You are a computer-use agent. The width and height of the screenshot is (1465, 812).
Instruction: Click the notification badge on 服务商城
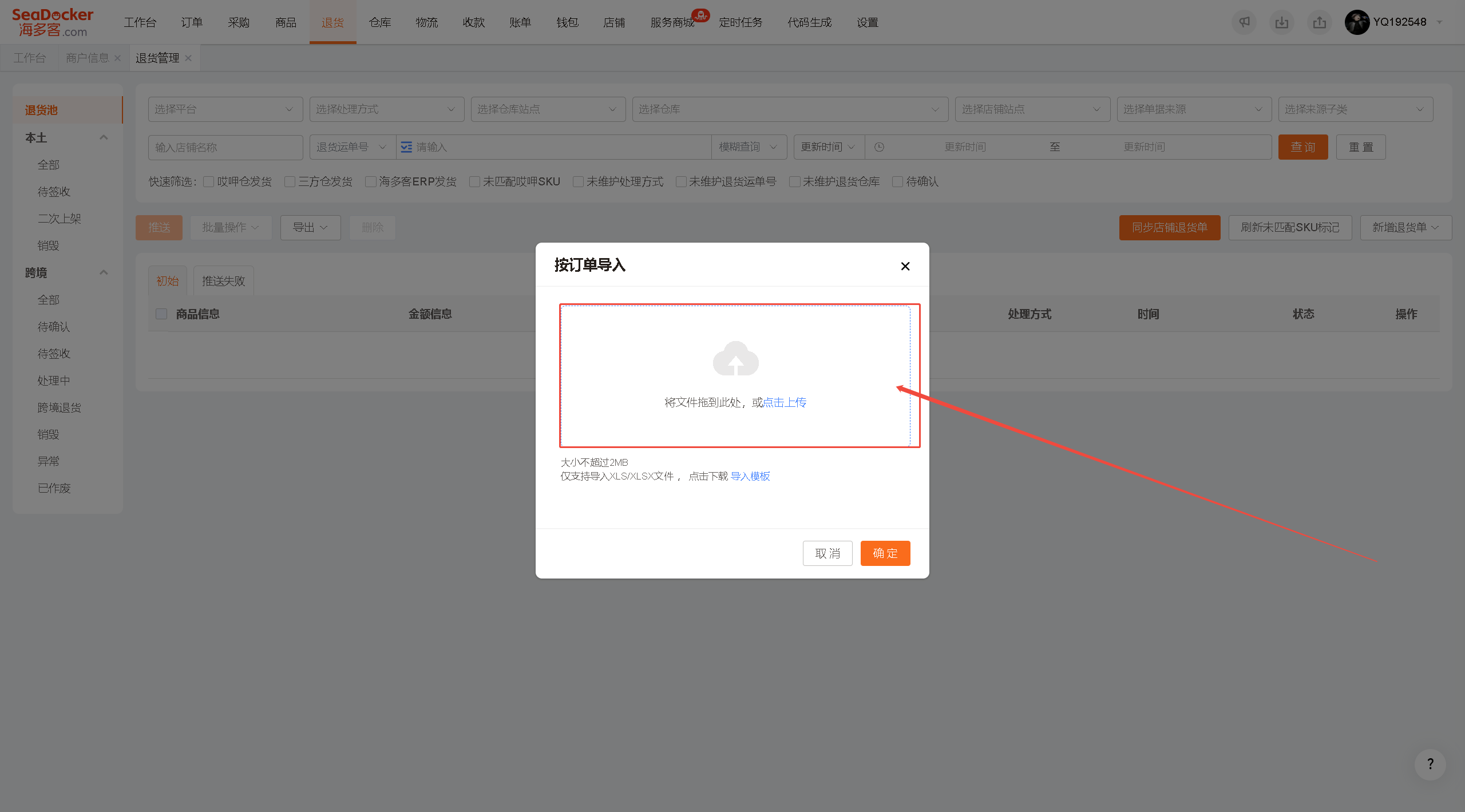point(700,15)
